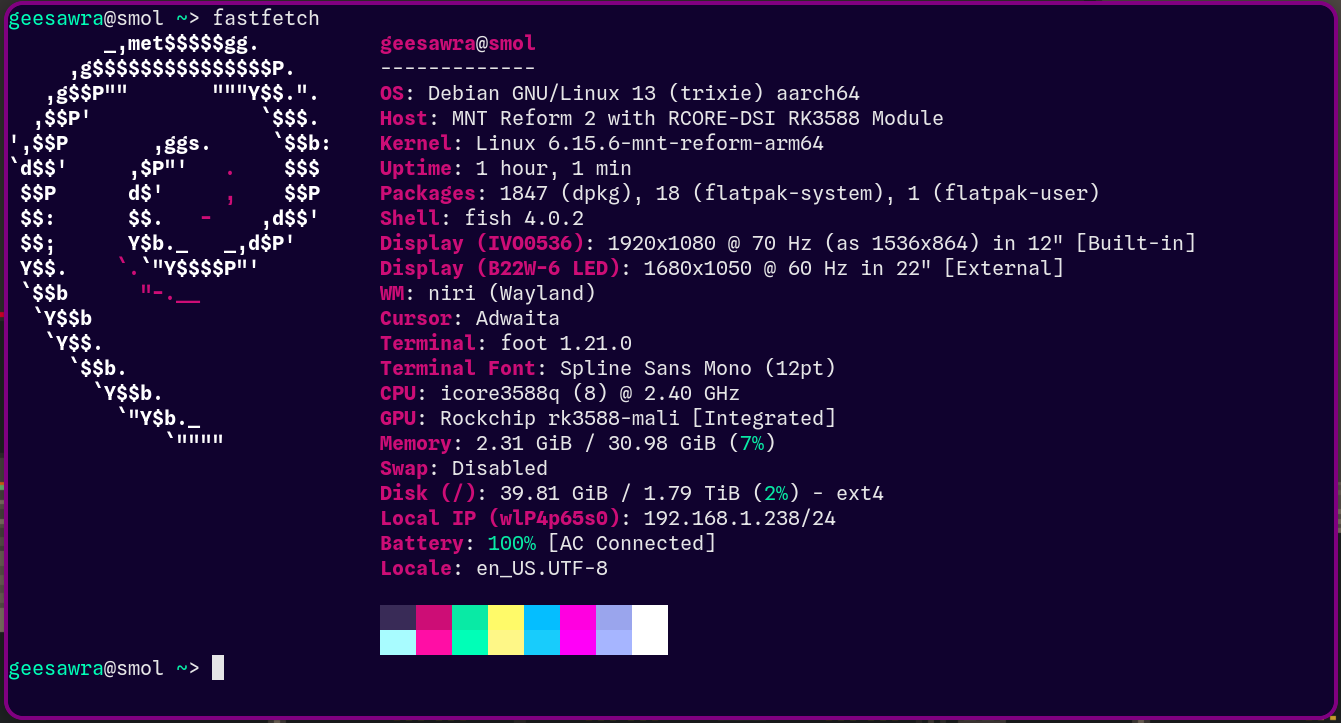Click the hot pink swatch in bottom row
Viewport: 1341px width, 723px height.
[434, 642]
